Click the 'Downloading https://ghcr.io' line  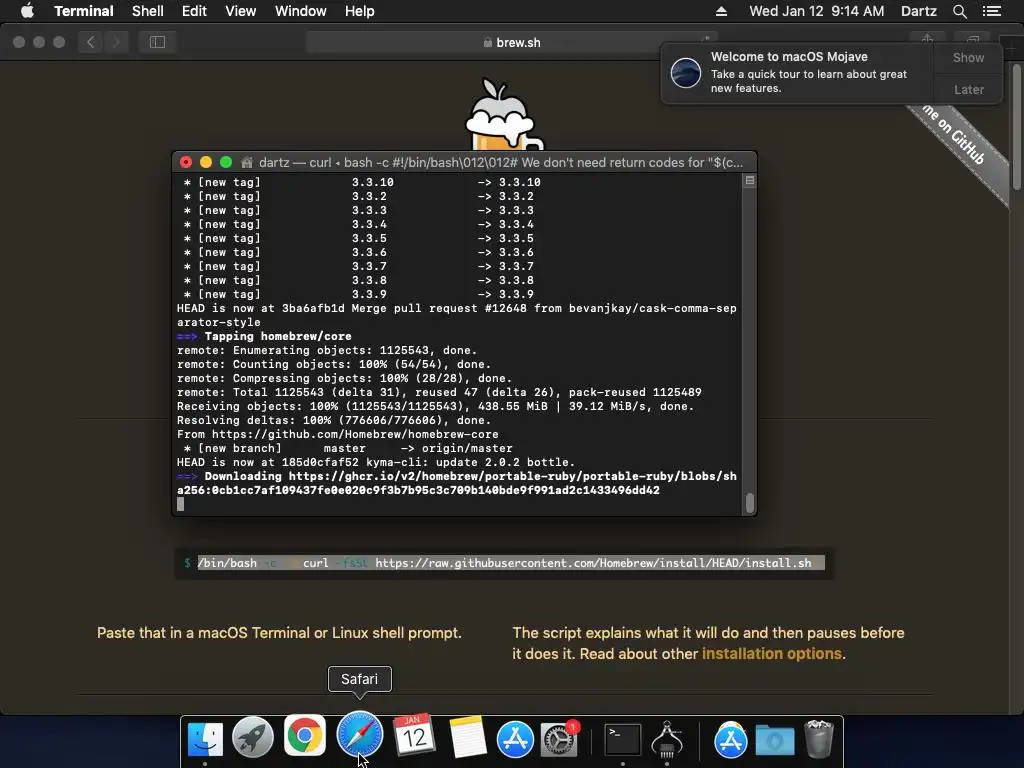tap(456, 483)
